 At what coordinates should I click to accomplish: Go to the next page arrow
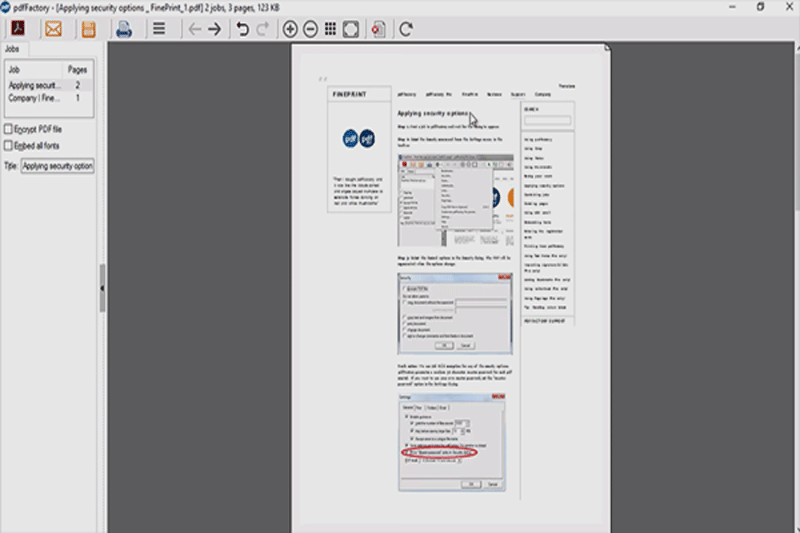coord(214,29)
